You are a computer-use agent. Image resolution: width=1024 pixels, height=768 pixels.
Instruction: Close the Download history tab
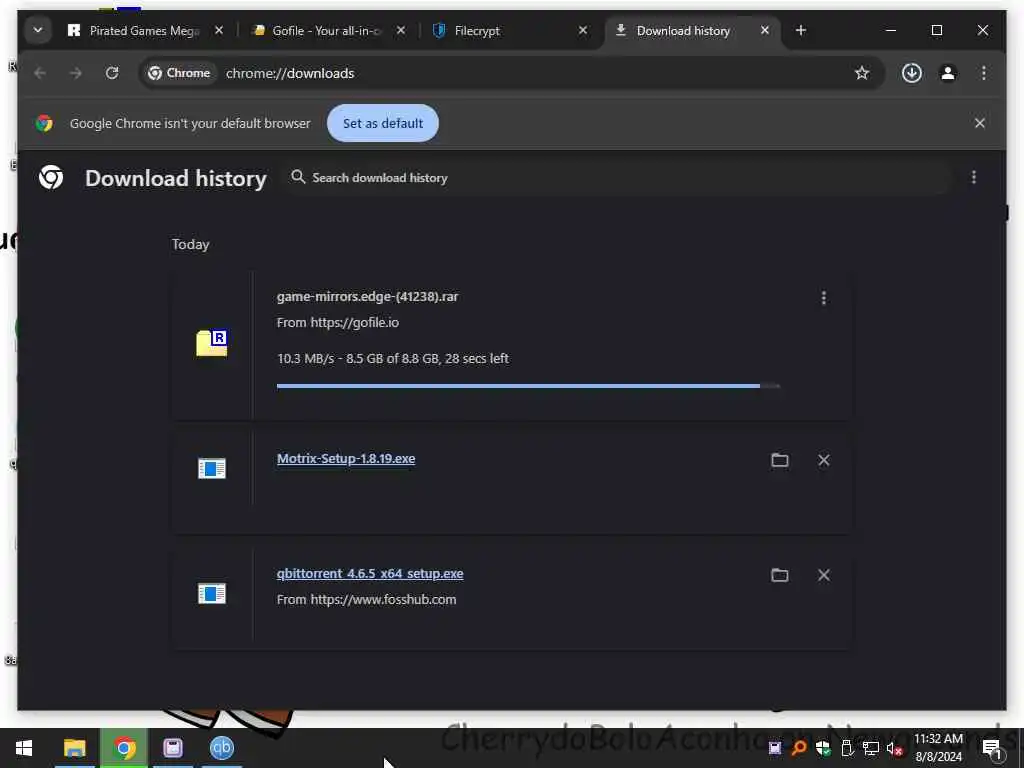point(765,31)
